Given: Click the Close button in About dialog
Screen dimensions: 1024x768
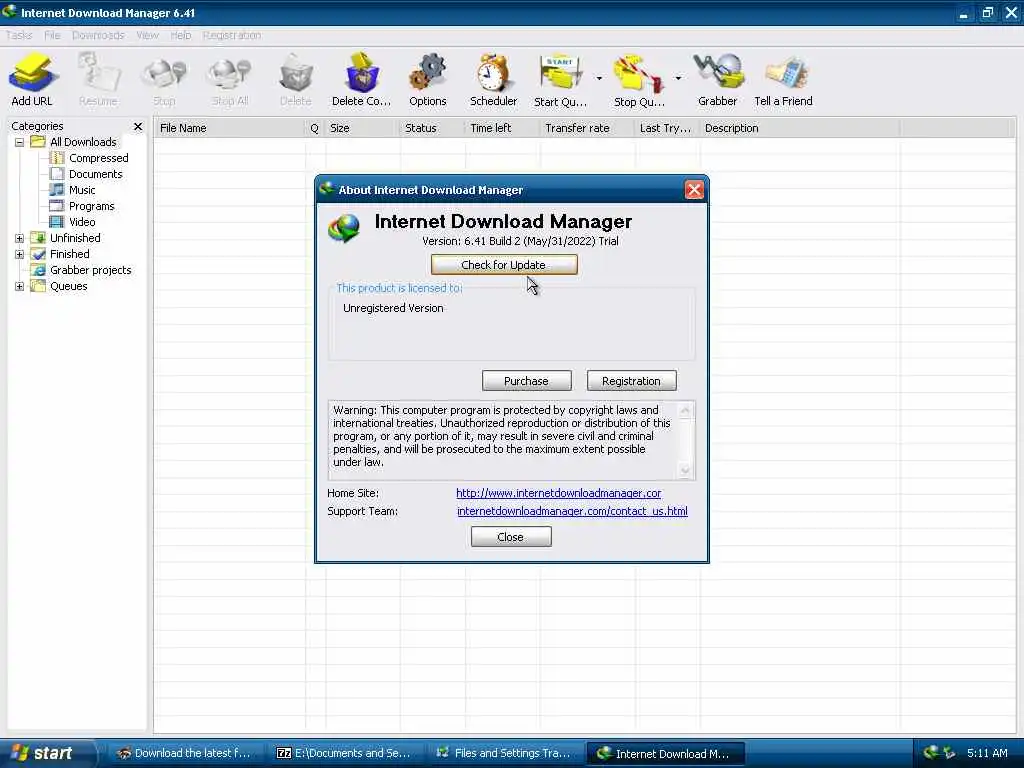Looking at the screenshot, I should 511,537.
